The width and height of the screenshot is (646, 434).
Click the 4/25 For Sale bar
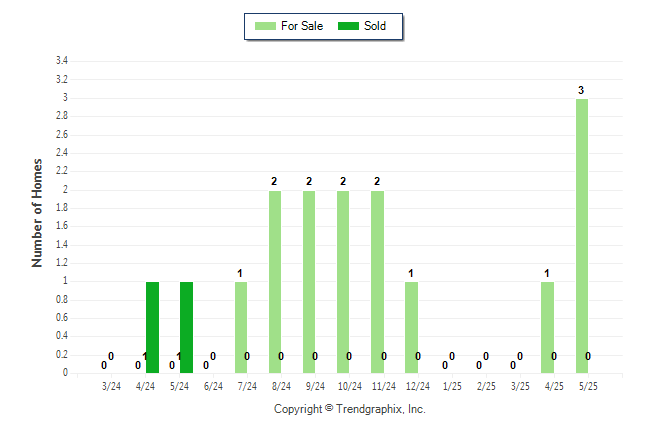(547, 328)
